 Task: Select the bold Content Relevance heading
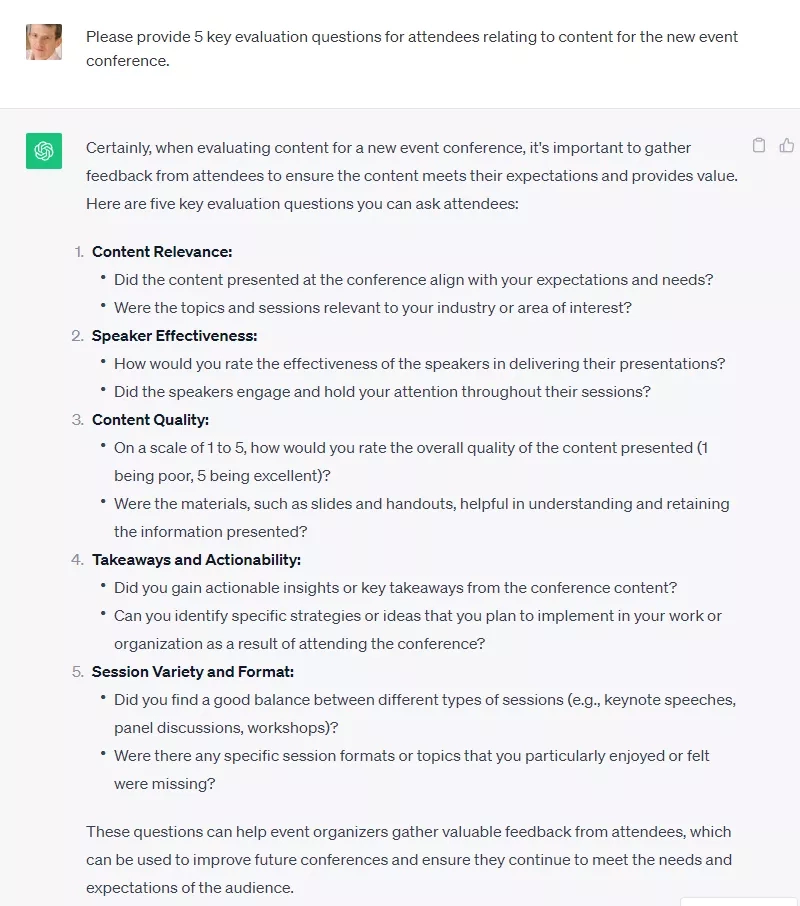click(x=162, y=251)
